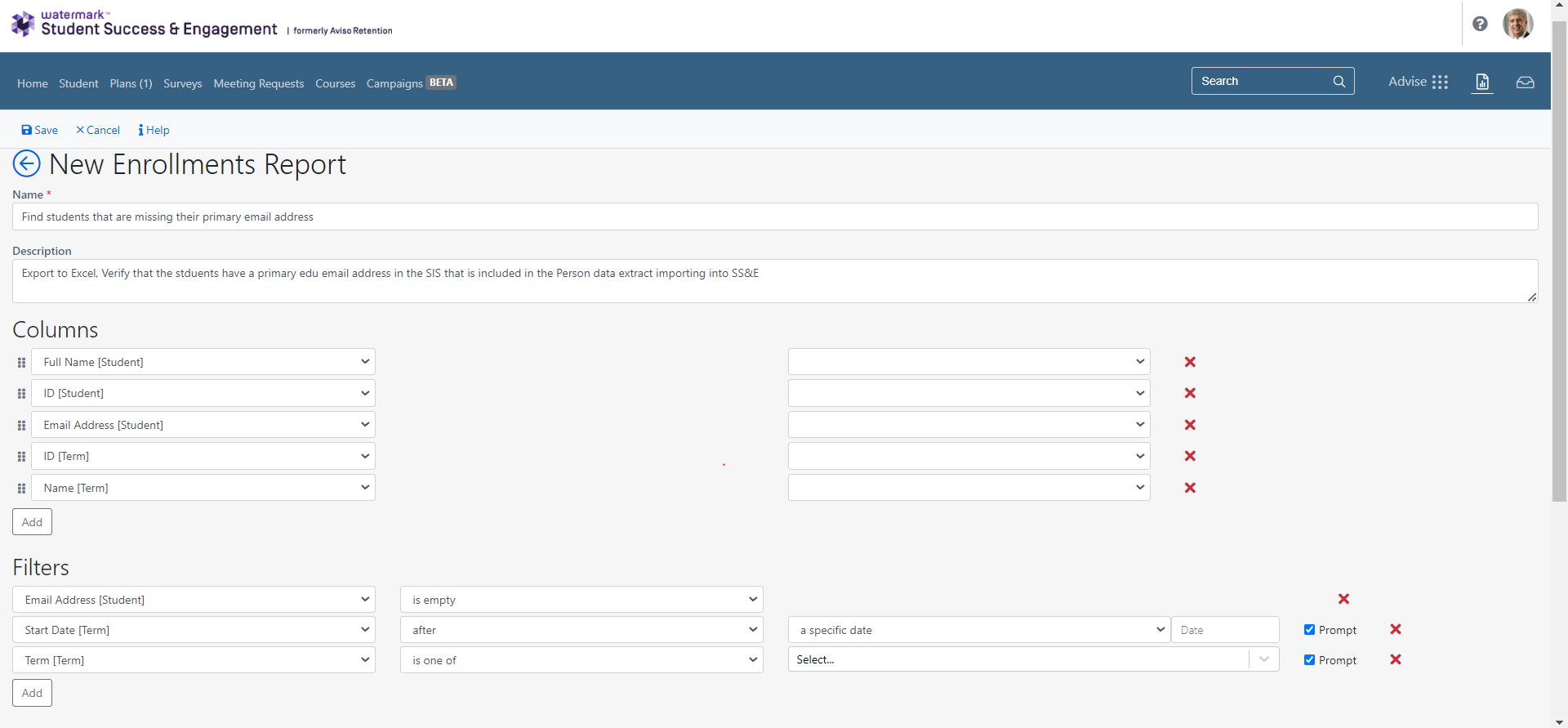Open Plans (1) in navigation
Viewport: 1568px width, 728px height.
(x=131, y=83)
